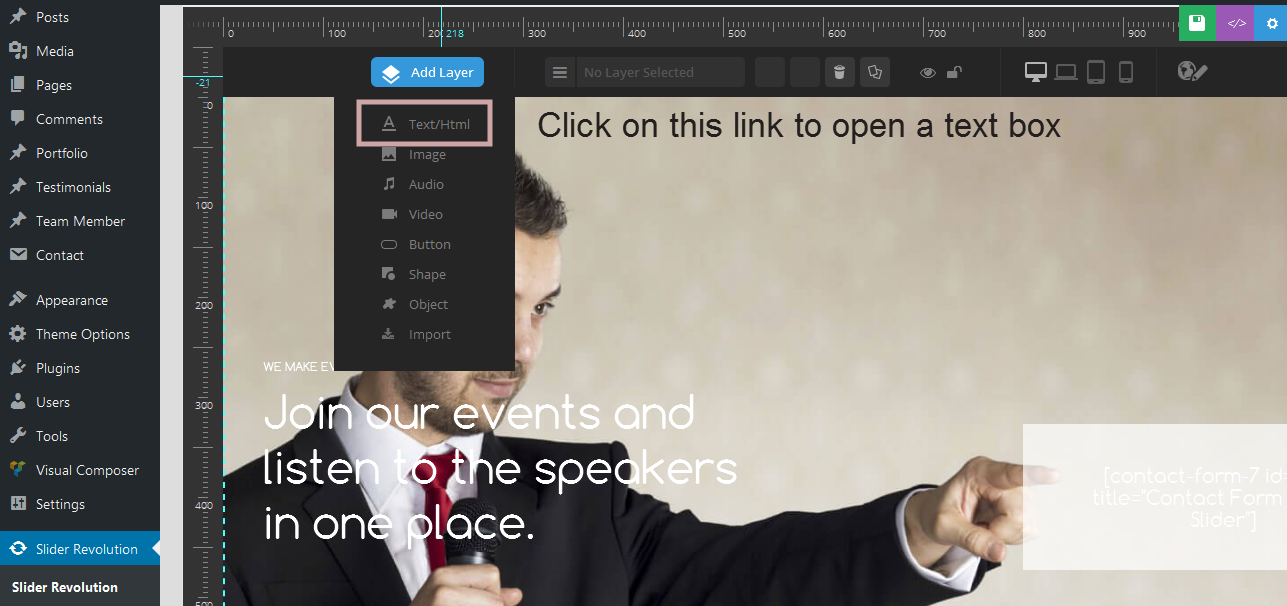Toggle layer visibility eye icon
Screen dimensions: 1287x606
928,72
